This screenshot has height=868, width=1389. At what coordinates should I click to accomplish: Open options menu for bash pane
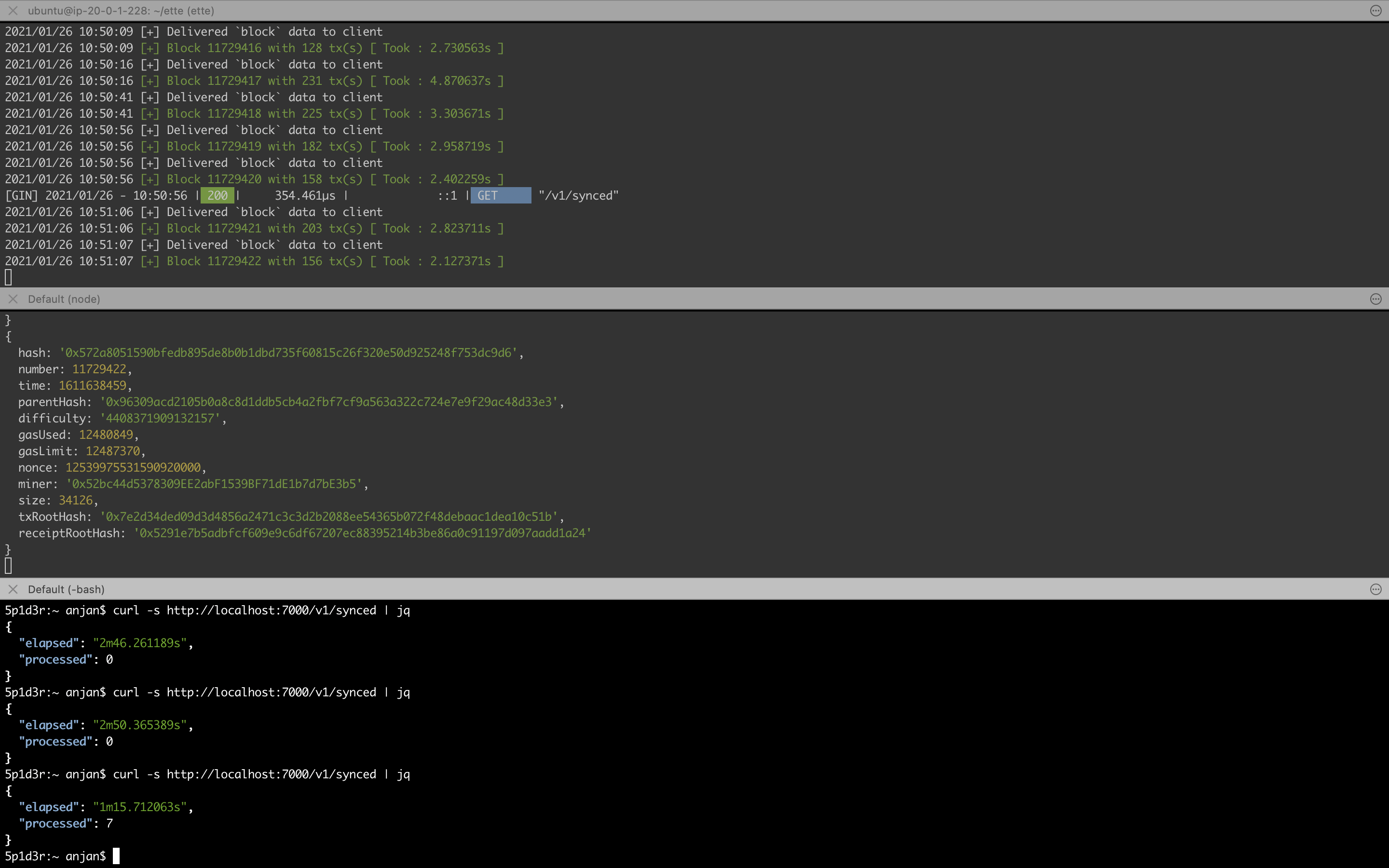pyautogui.click(x=1375, y=589)
